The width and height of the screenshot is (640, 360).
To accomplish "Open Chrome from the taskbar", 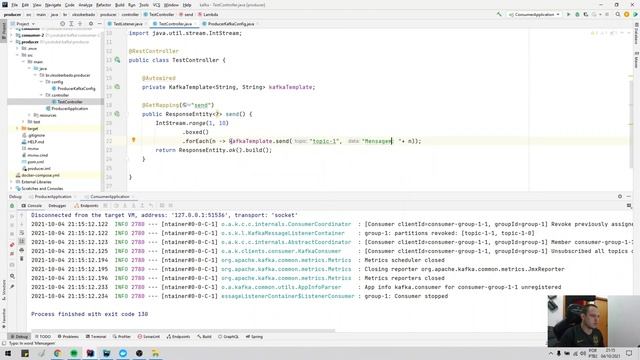I will point(57,353).
